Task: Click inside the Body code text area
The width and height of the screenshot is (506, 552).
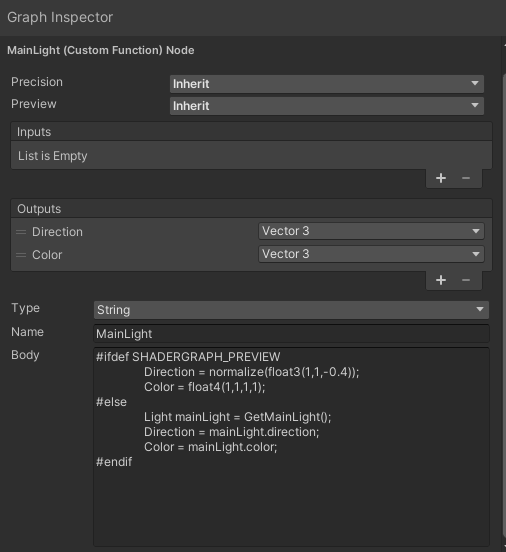Action: 291,446
